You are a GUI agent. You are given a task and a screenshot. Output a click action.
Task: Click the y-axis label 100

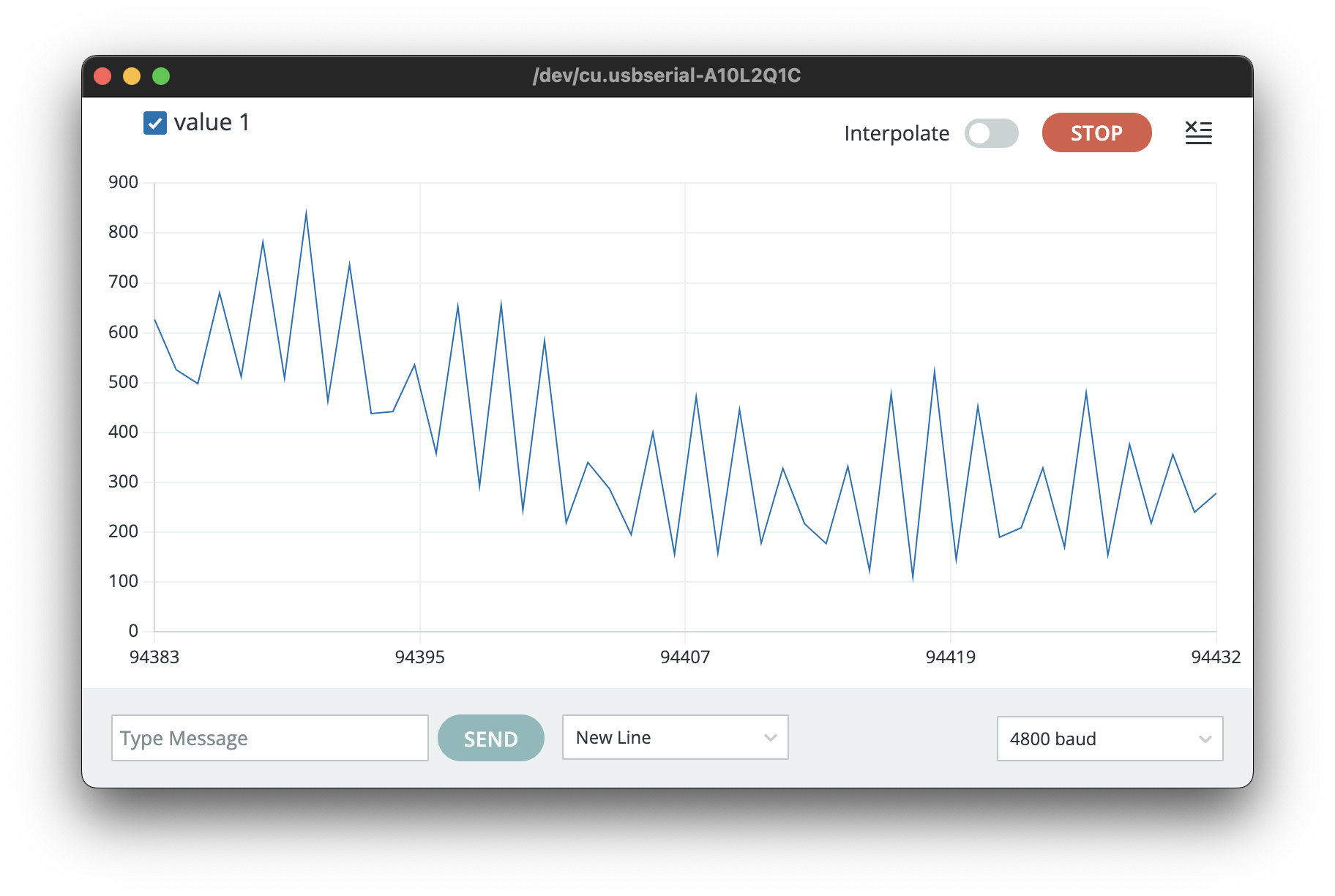coord(123,581)
